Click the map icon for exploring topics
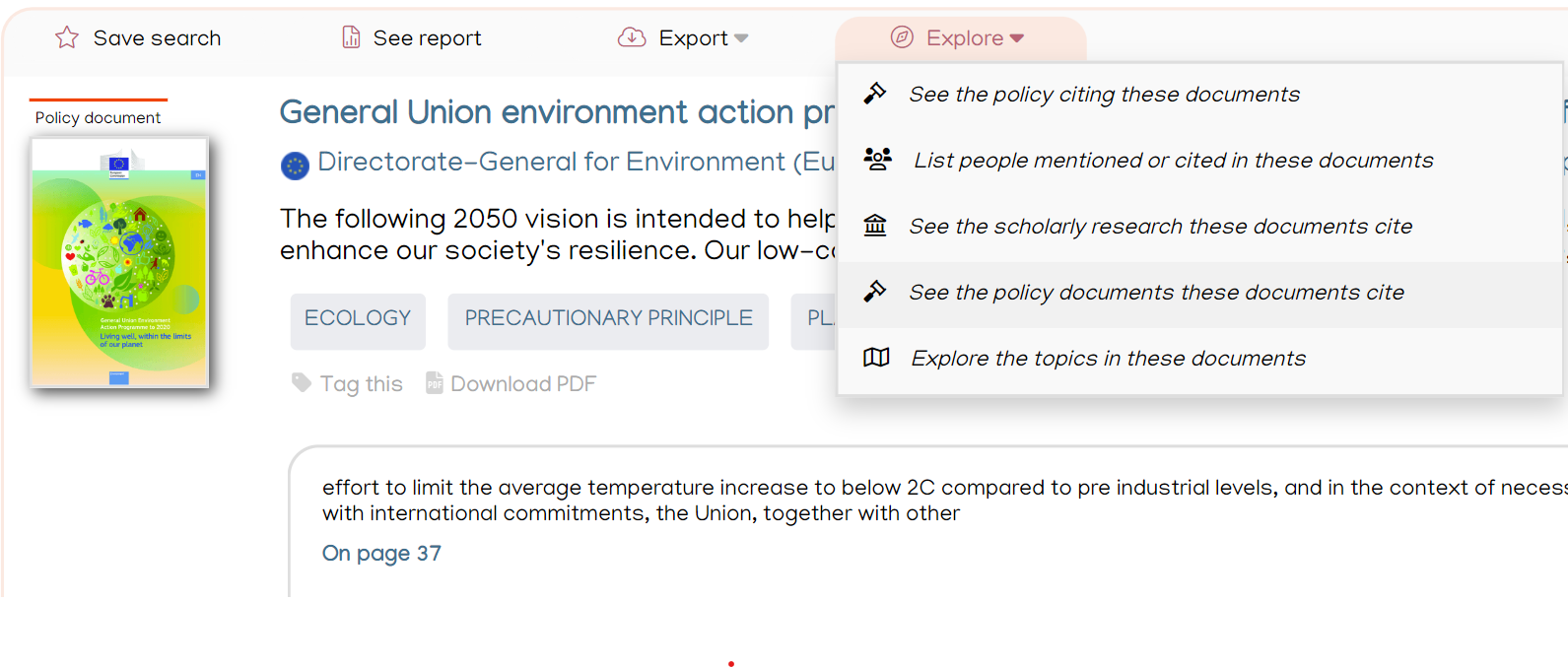The width and height of the screenshot is (1568, 668). (x=875, y=358)
